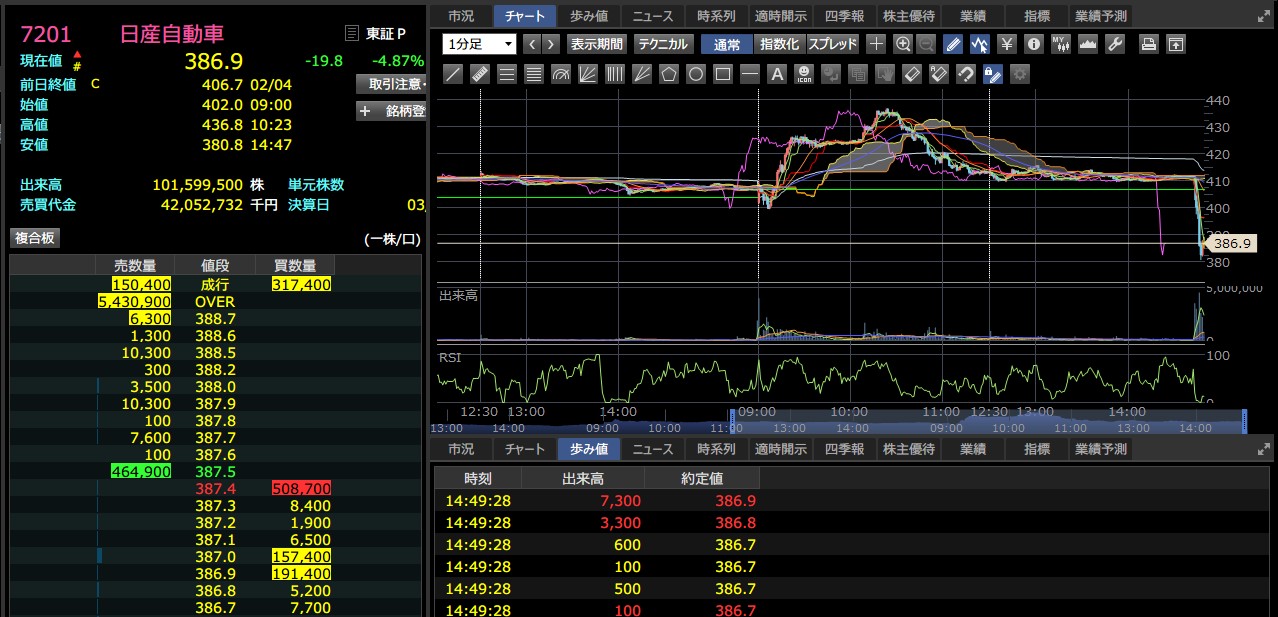
Task: Click right handle of chart range slider
Action: pos(1245,419)
